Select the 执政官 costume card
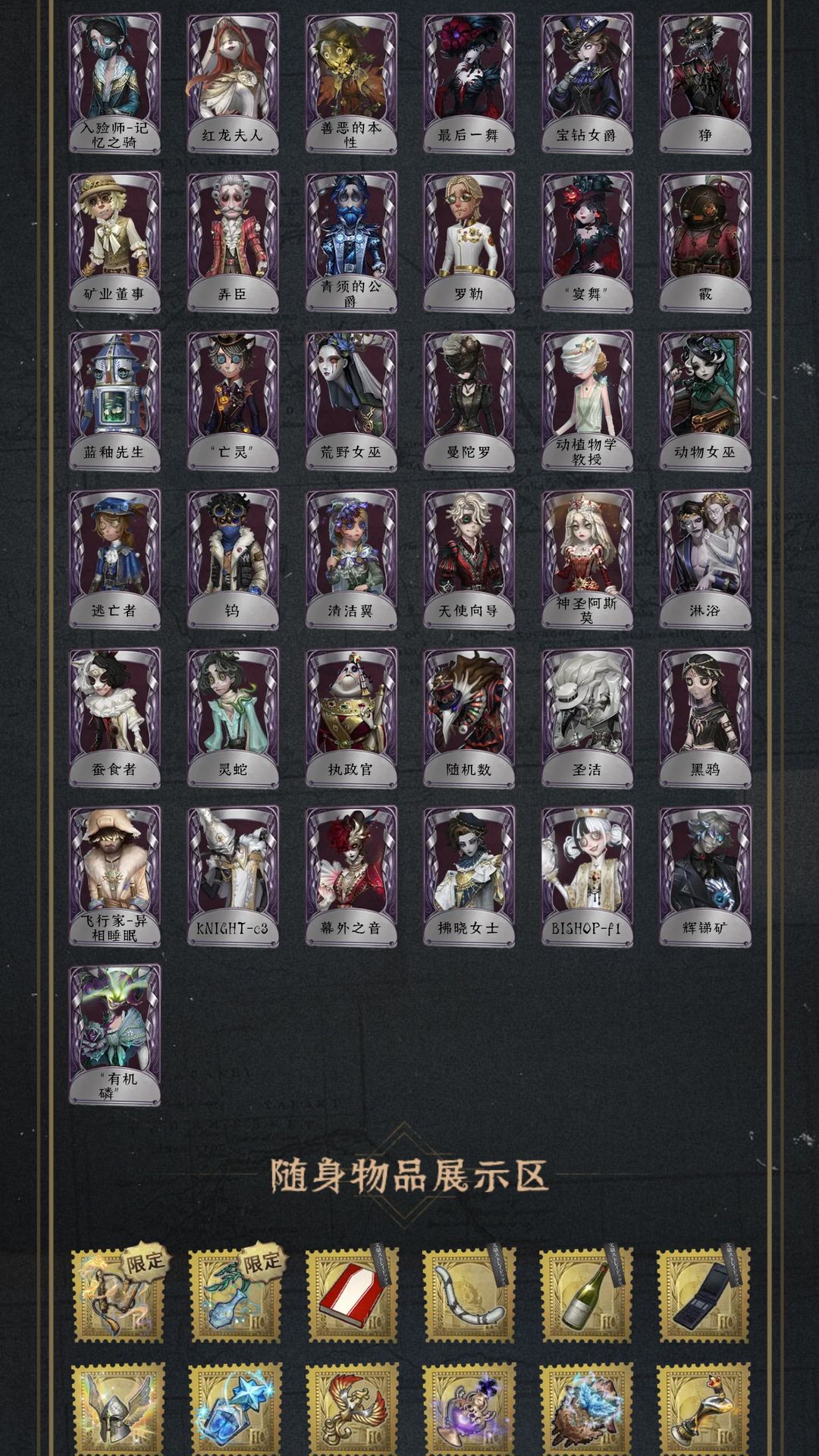 tap(351, 717)
